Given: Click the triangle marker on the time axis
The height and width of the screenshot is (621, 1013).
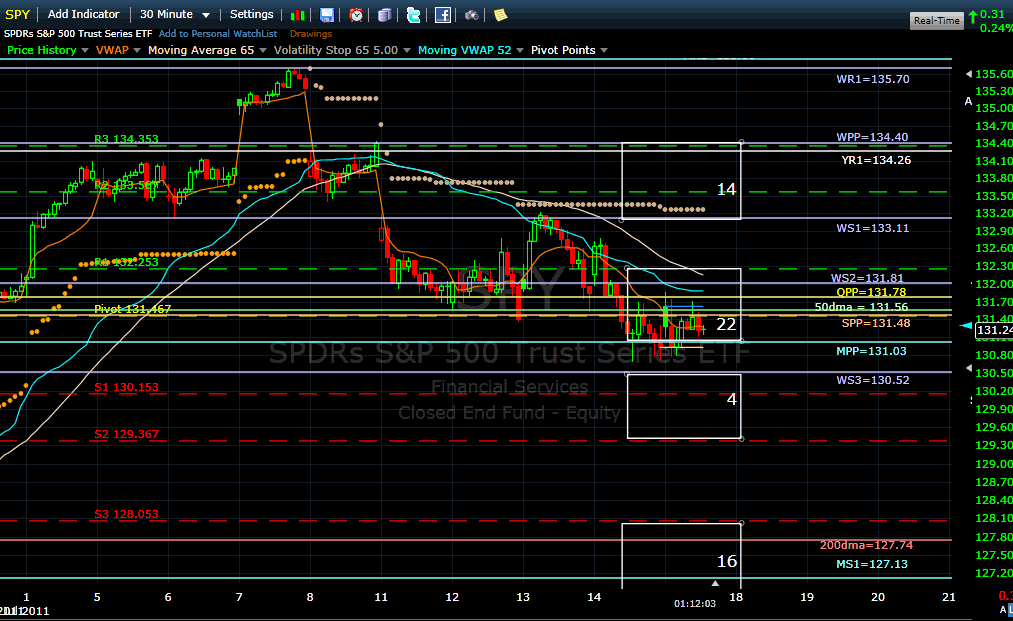Looking at the screenshot, I should [715, 584].
